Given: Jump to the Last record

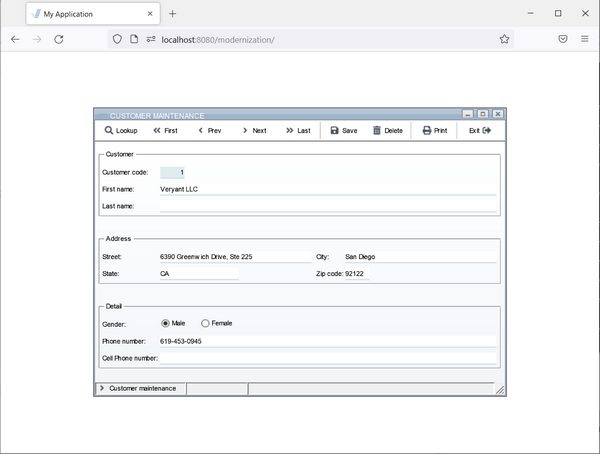Looking at the screenshot, I should pyautogui.click(x=298, y=130).
